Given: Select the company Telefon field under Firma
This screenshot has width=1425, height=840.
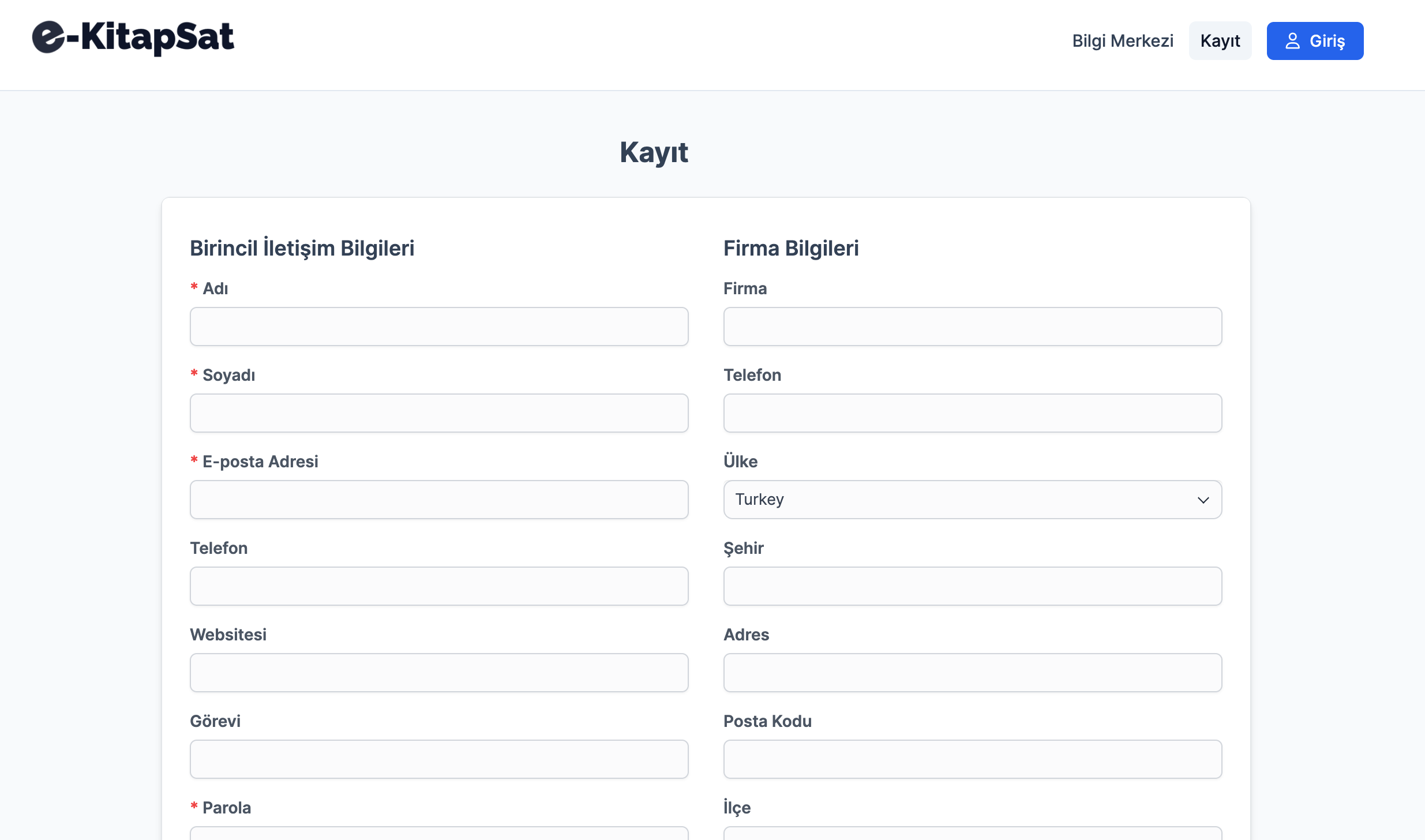Looking at the screenshot, I should (972, 413).
